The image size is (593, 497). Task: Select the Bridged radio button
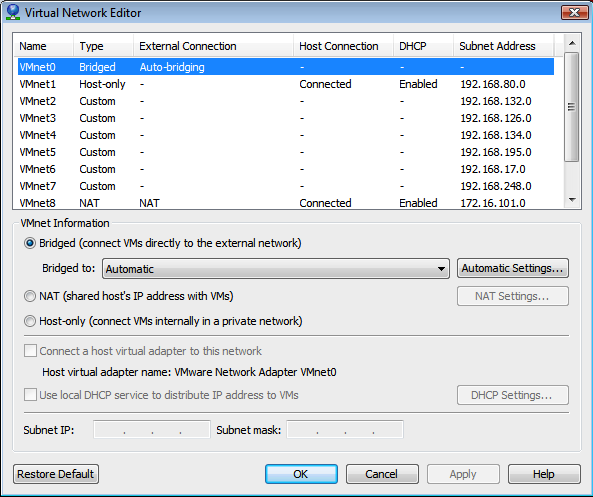point(30,243)
